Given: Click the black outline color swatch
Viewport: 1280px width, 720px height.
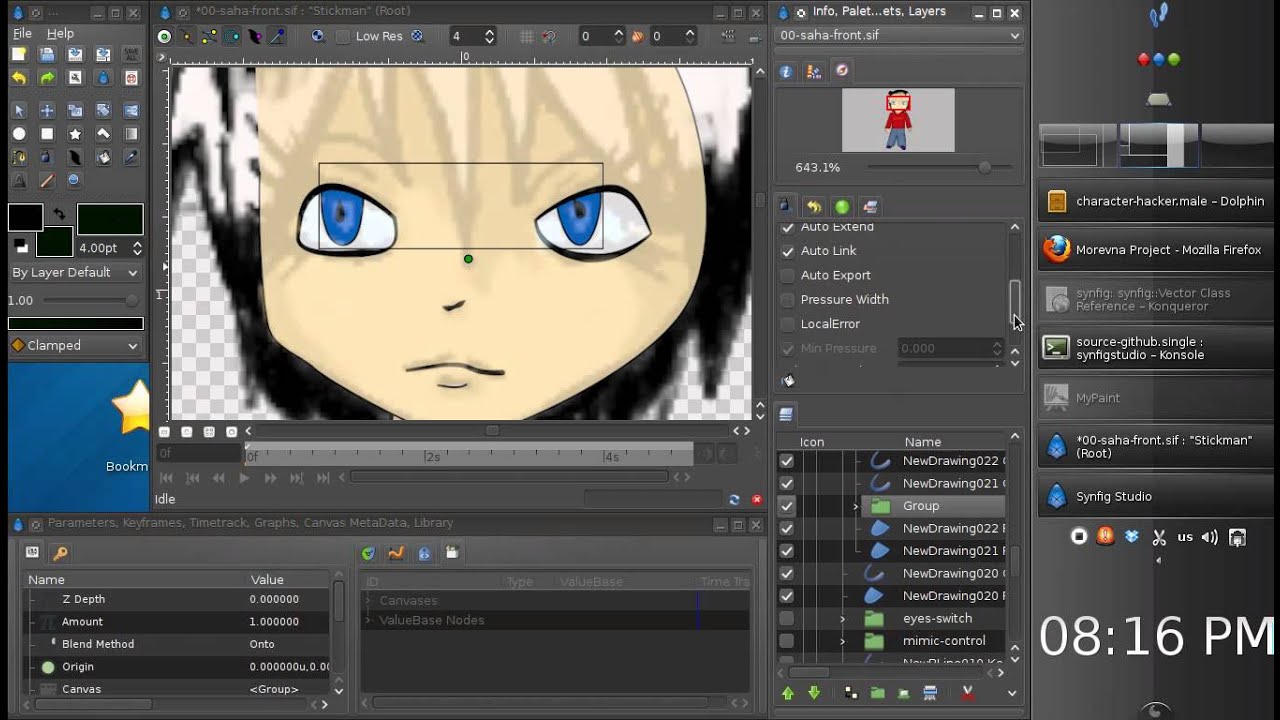Looking at the screenshot, I should 25,217.
